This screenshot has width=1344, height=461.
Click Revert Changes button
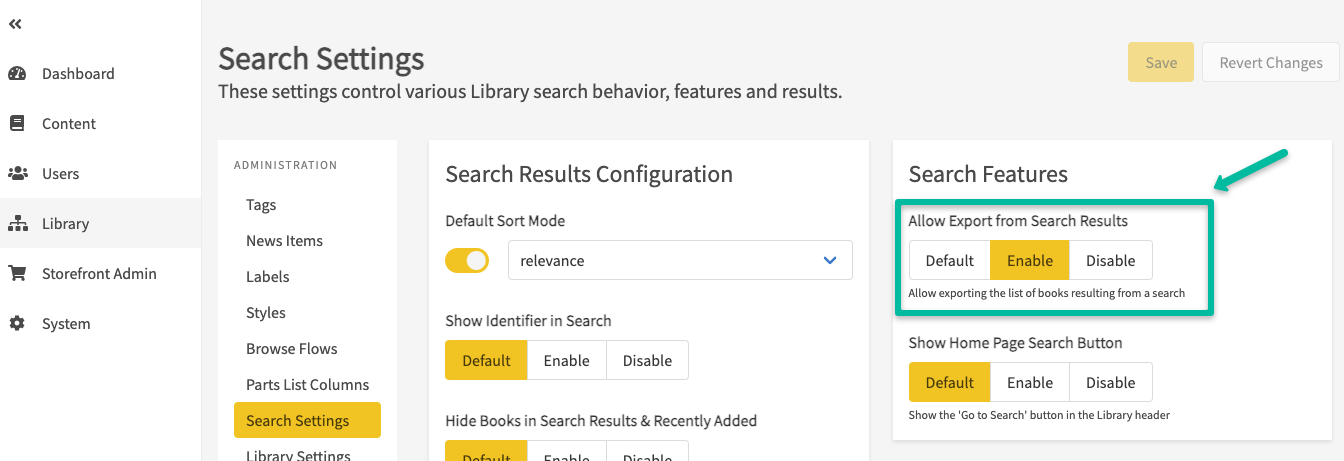(1270, 62)
